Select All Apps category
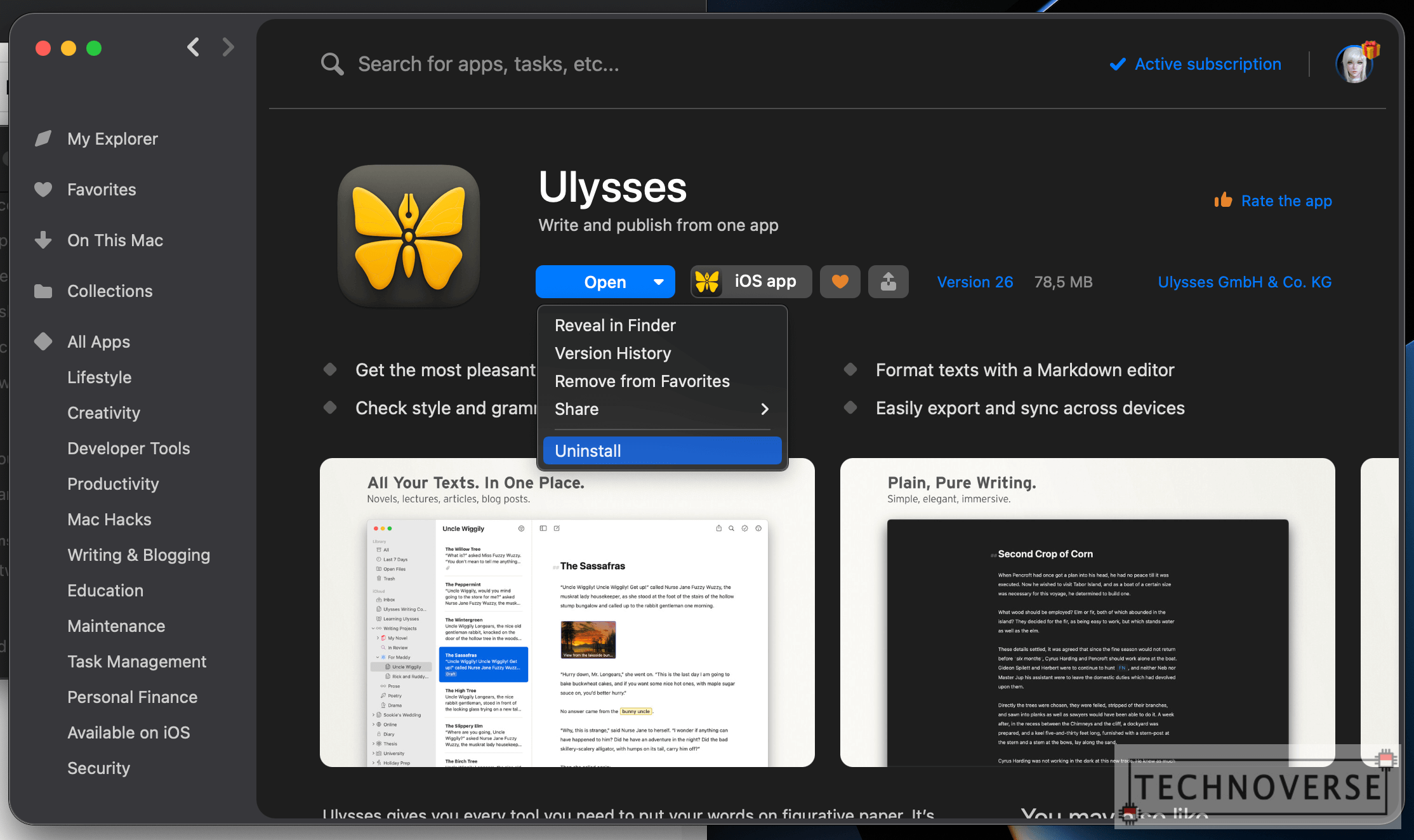 tap(98, 341)
